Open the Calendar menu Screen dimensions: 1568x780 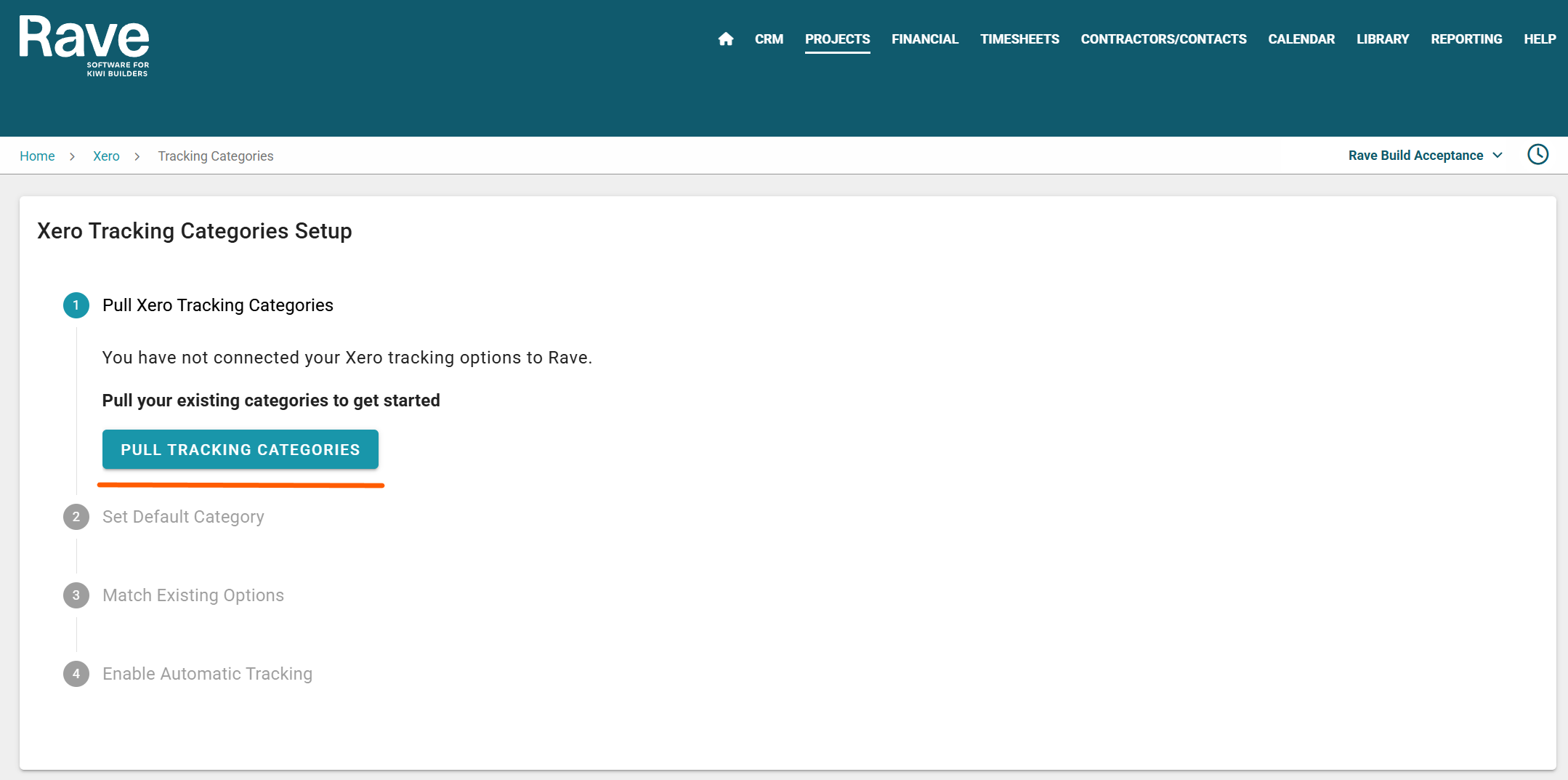pos(1301,39)
